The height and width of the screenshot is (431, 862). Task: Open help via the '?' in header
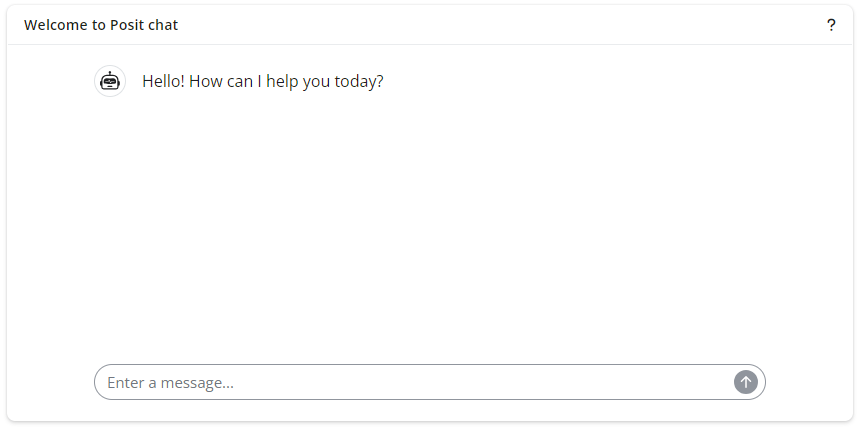pyautogui.click(x=831, y=25)
